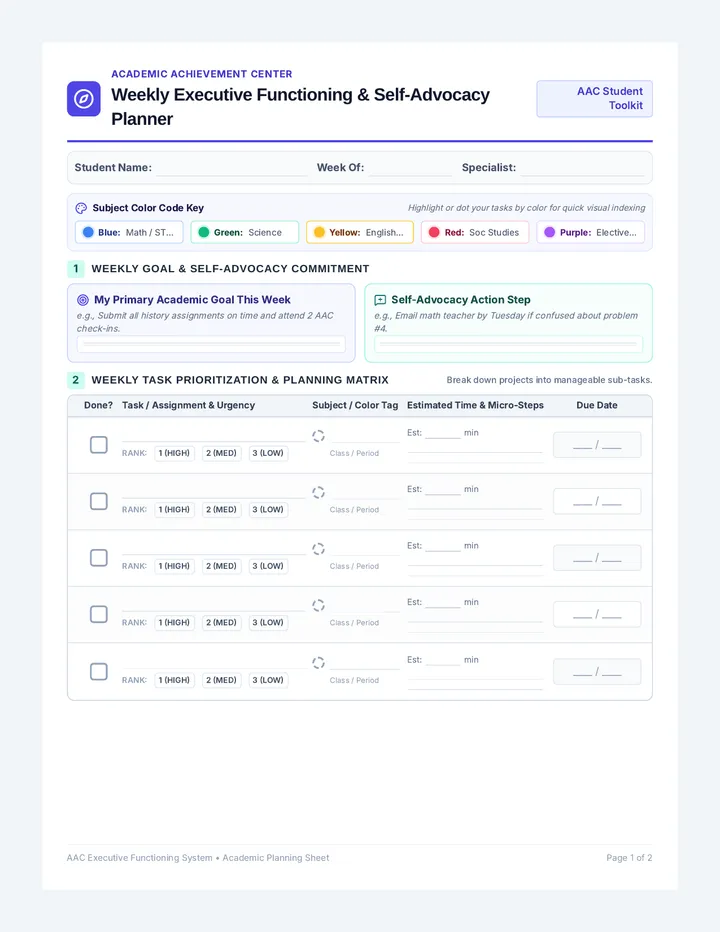Select rank 3 (LOW) in first task row
This screenshot has height=932, width=720.
(x=268, y=453)
